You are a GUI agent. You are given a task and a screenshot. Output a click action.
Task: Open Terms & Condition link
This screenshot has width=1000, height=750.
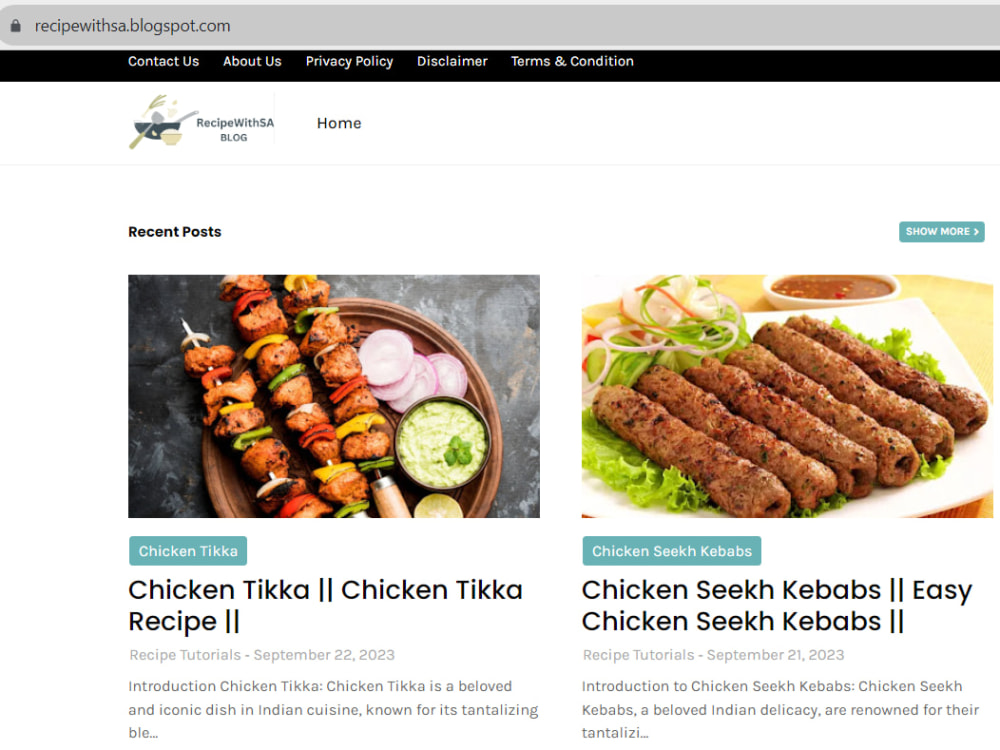(x=572, y=61)
